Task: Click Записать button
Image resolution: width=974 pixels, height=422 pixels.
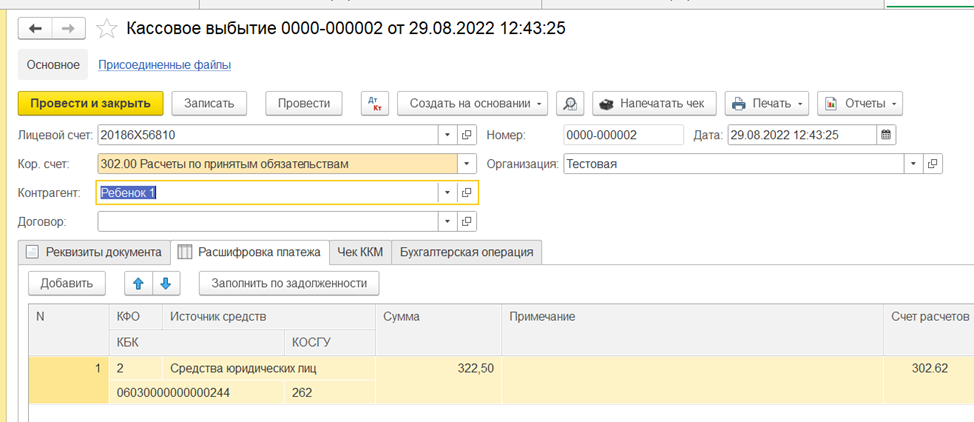Action: 209,104
